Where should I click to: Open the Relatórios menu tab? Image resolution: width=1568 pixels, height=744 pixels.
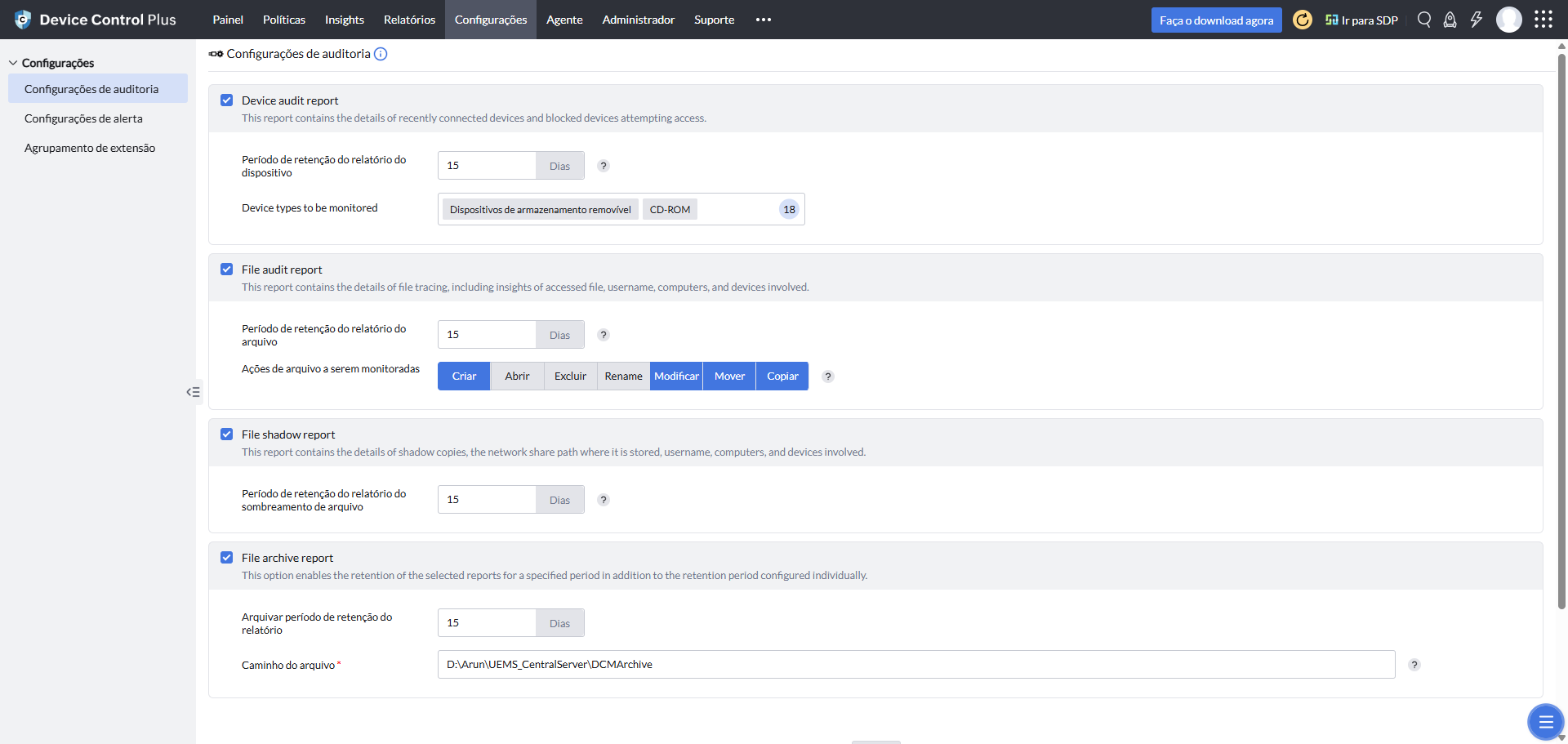pos(409,20)
